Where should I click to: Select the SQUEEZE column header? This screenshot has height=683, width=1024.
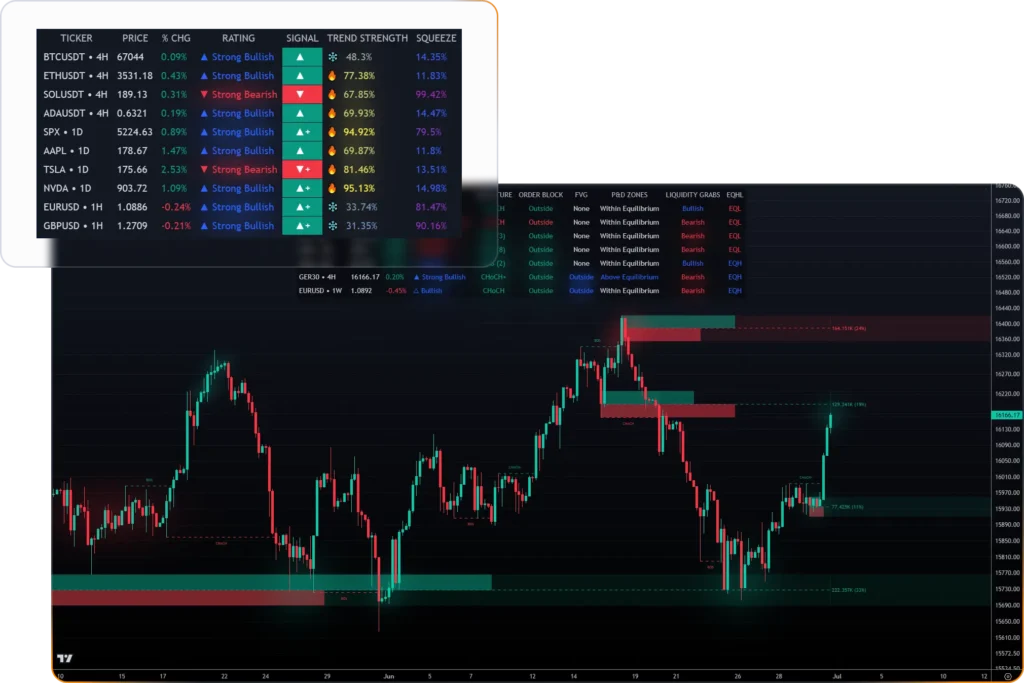(x=435, y=38)
